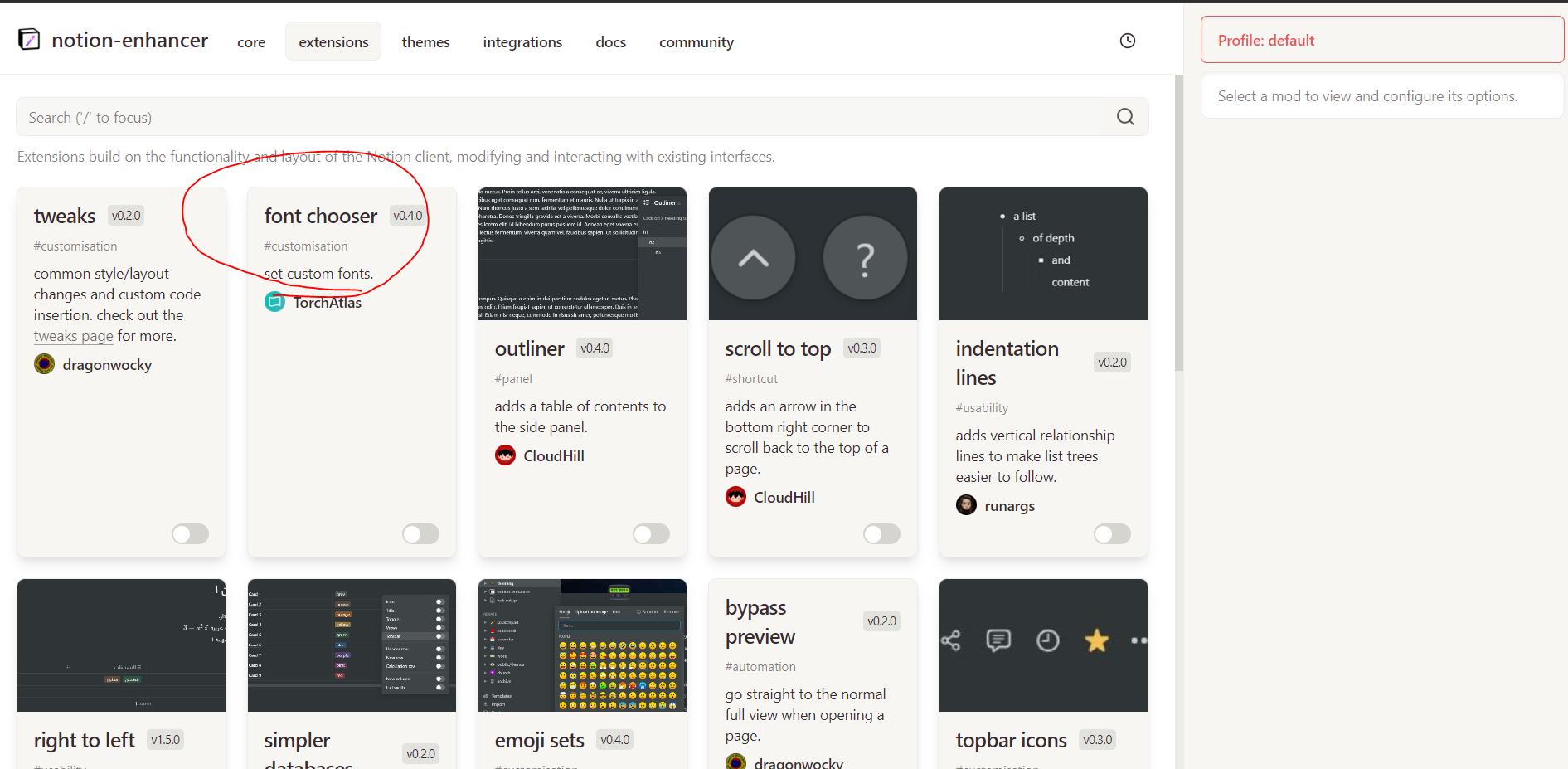Select the tweaks card title
Image resolution: width=1568 pixels, height=769 pixels.
(65, 216)
